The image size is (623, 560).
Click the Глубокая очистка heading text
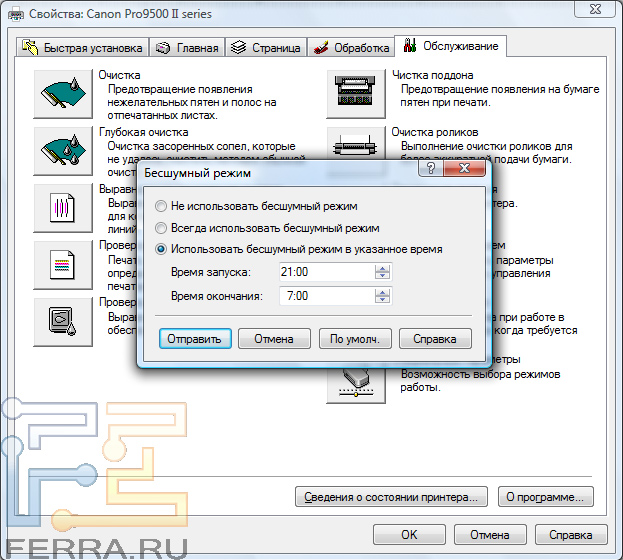(x=143, y=132)
